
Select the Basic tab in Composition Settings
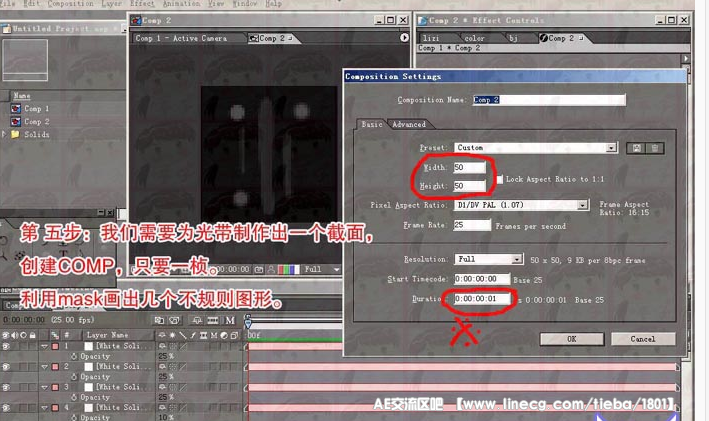pyautogui.click(x=372, y=124)
